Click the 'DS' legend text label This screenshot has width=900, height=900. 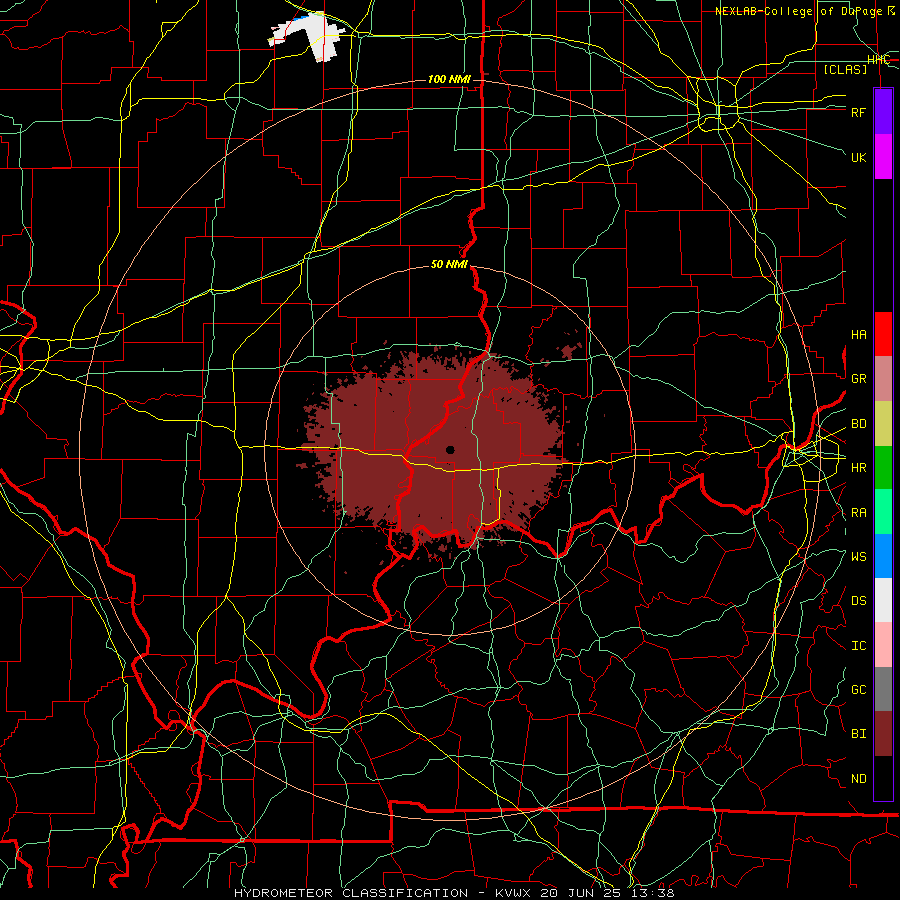click(x=858, y=601)
